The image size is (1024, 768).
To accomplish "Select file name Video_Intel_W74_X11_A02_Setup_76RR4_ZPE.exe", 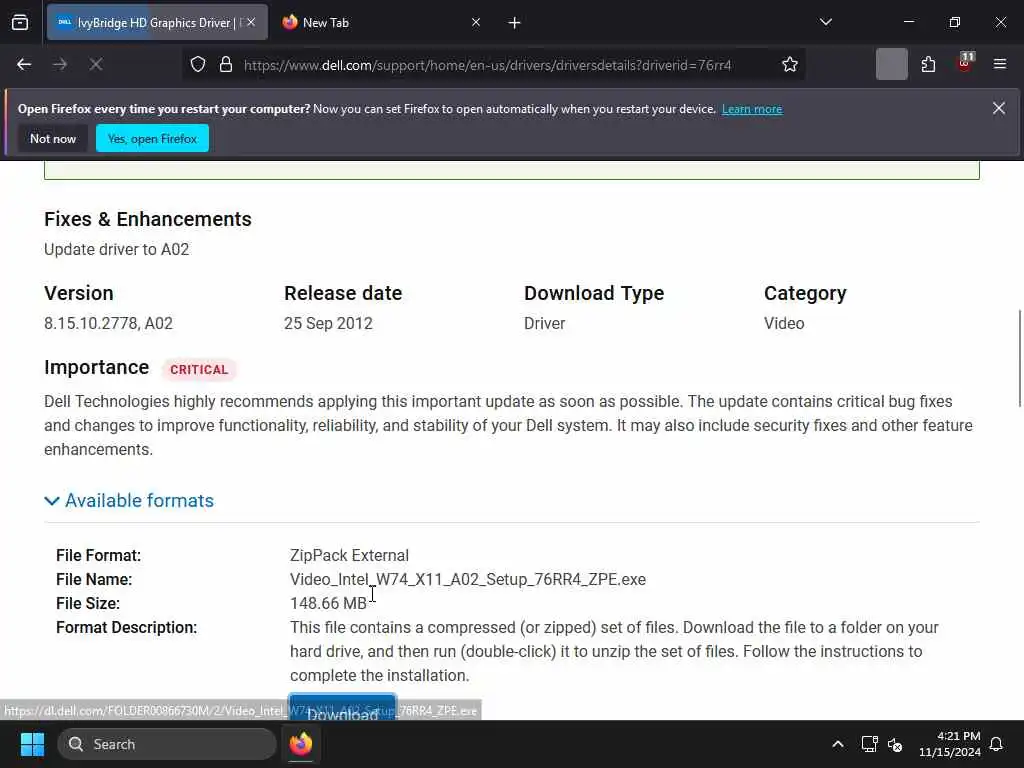I will [x=468, y=579].
